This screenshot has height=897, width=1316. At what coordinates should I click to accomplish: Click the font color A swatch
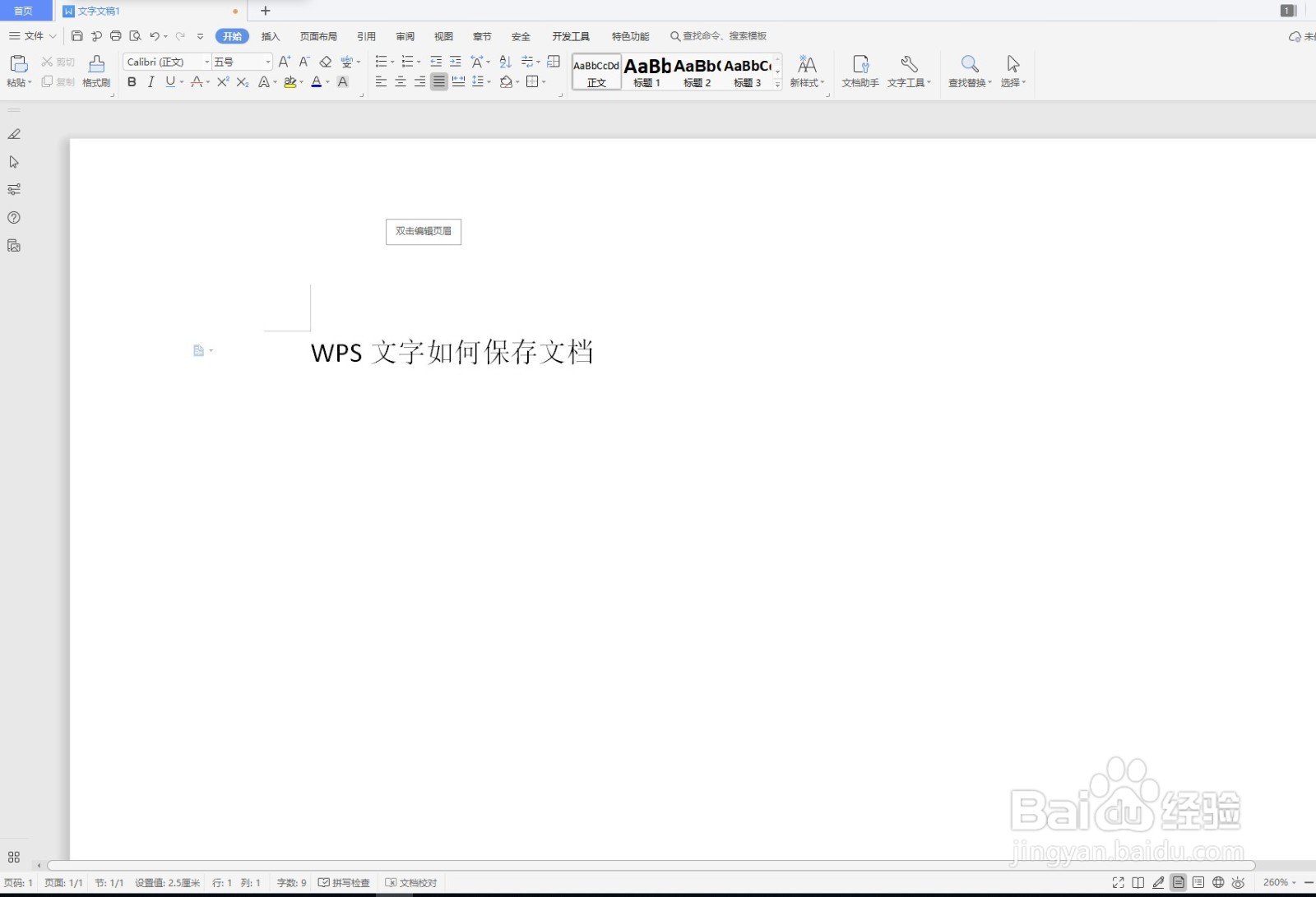tap(316, 81)
